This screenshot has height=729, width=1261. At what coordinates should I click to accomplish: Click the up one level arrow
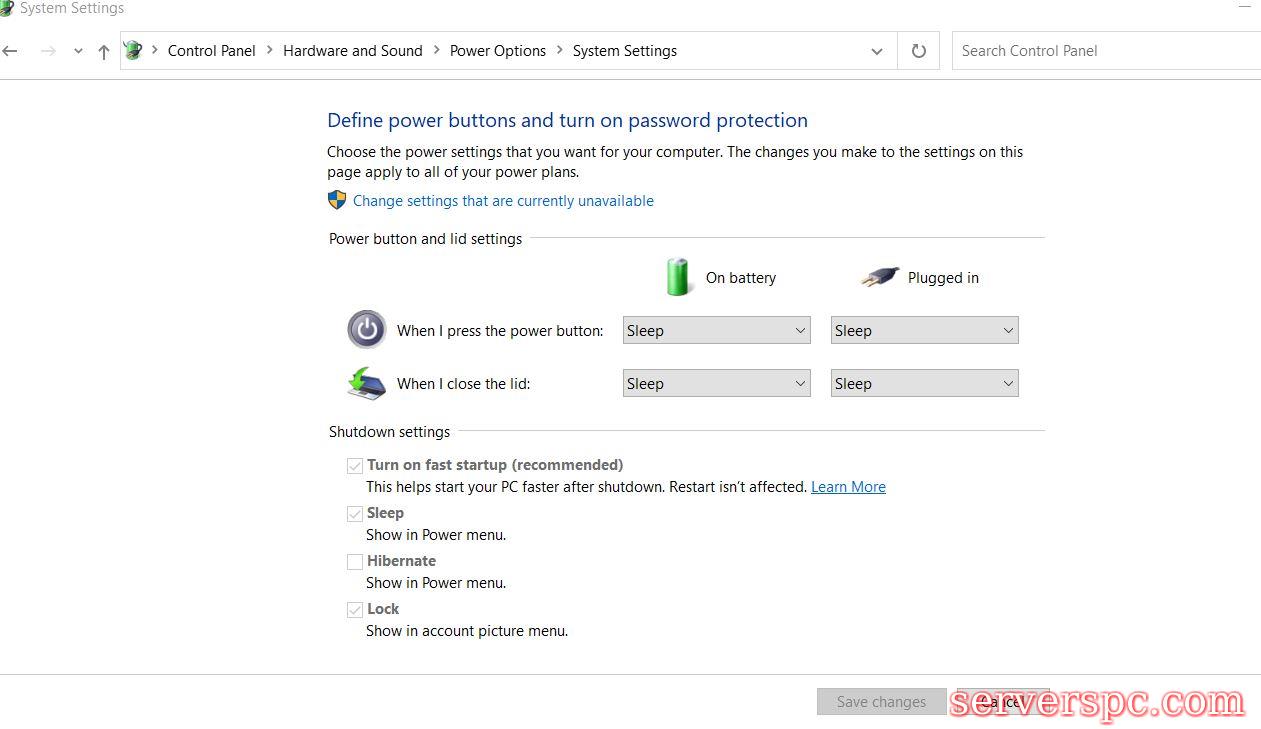pyautogui.click(x=103, y=52)
